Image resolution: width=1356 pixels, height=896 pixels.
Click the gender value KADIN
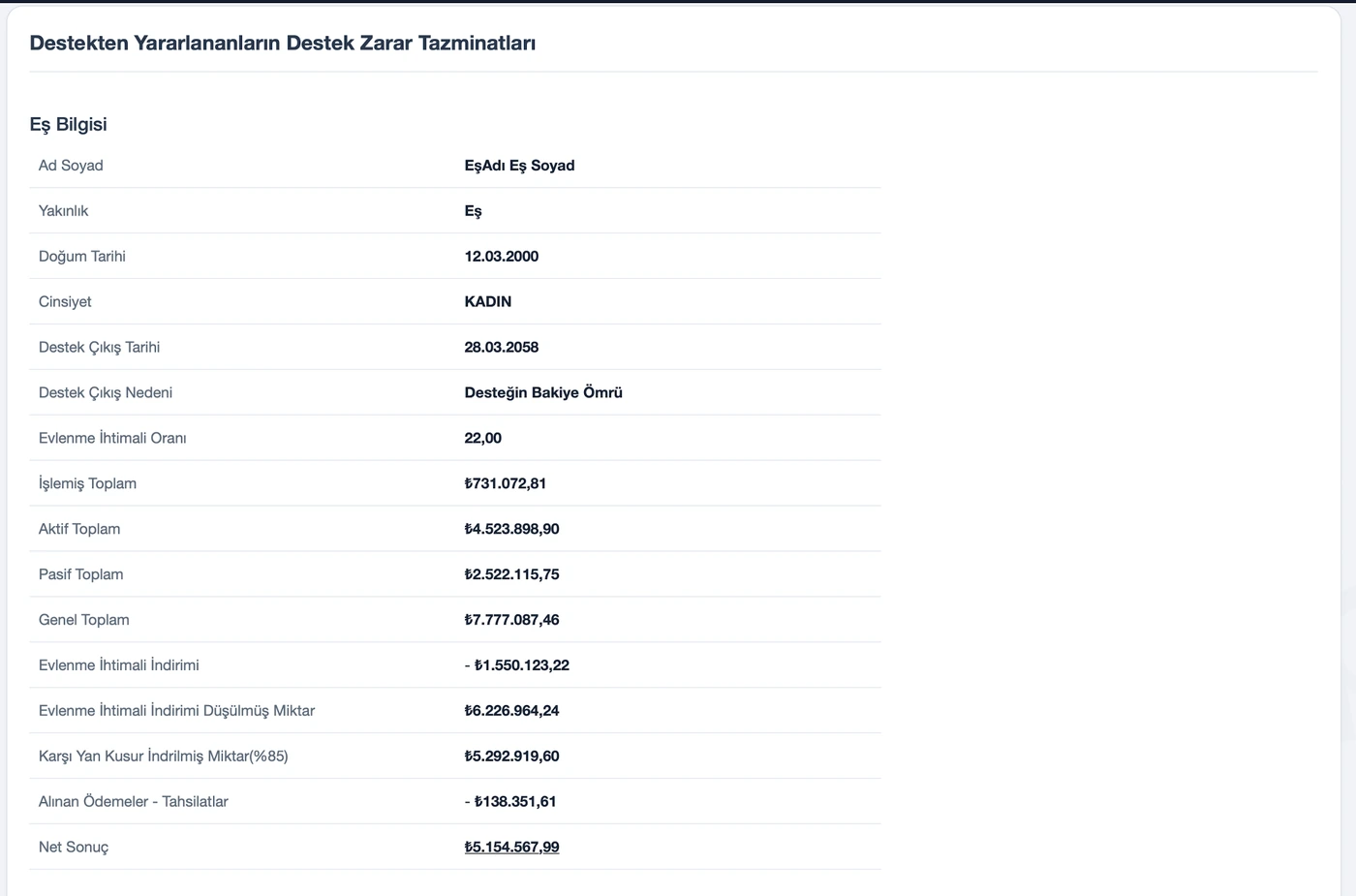click(x=488, y=302)
